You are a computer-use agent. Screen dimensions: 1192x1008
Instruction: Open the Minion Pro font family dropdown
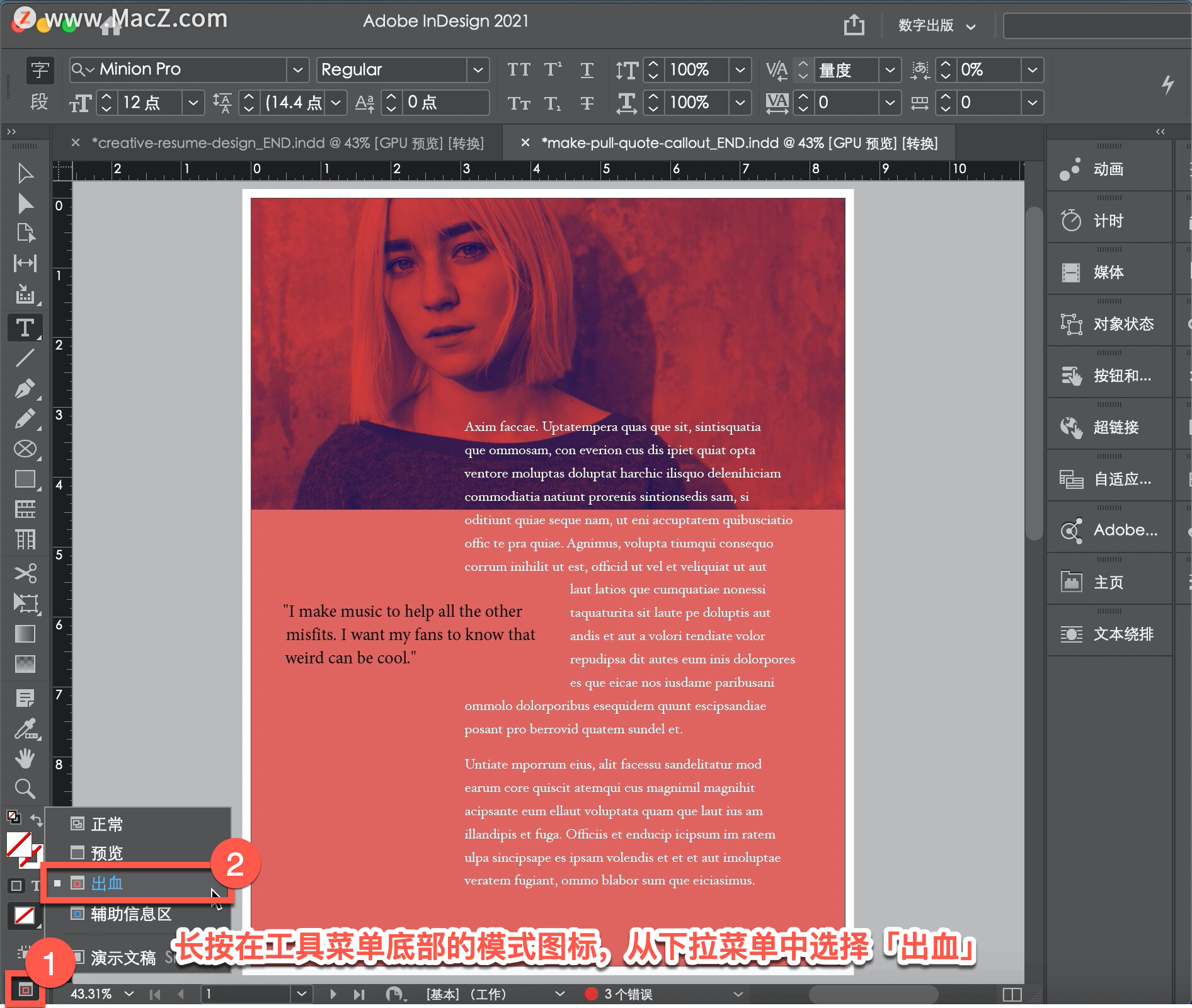pos(297,69)
